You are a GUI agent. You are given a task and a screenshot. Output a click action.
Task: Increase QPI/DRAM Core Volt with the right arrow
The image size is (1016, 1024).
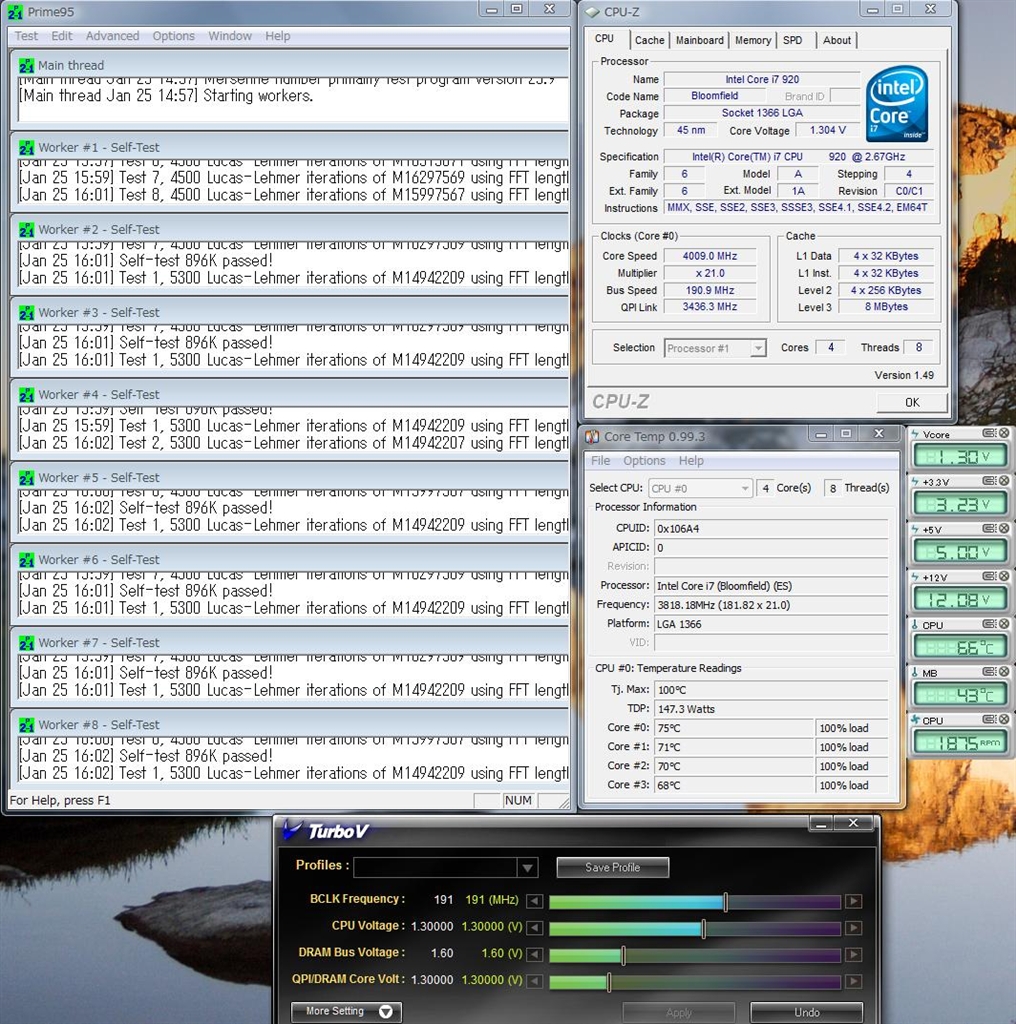click(x=853, y=982)
